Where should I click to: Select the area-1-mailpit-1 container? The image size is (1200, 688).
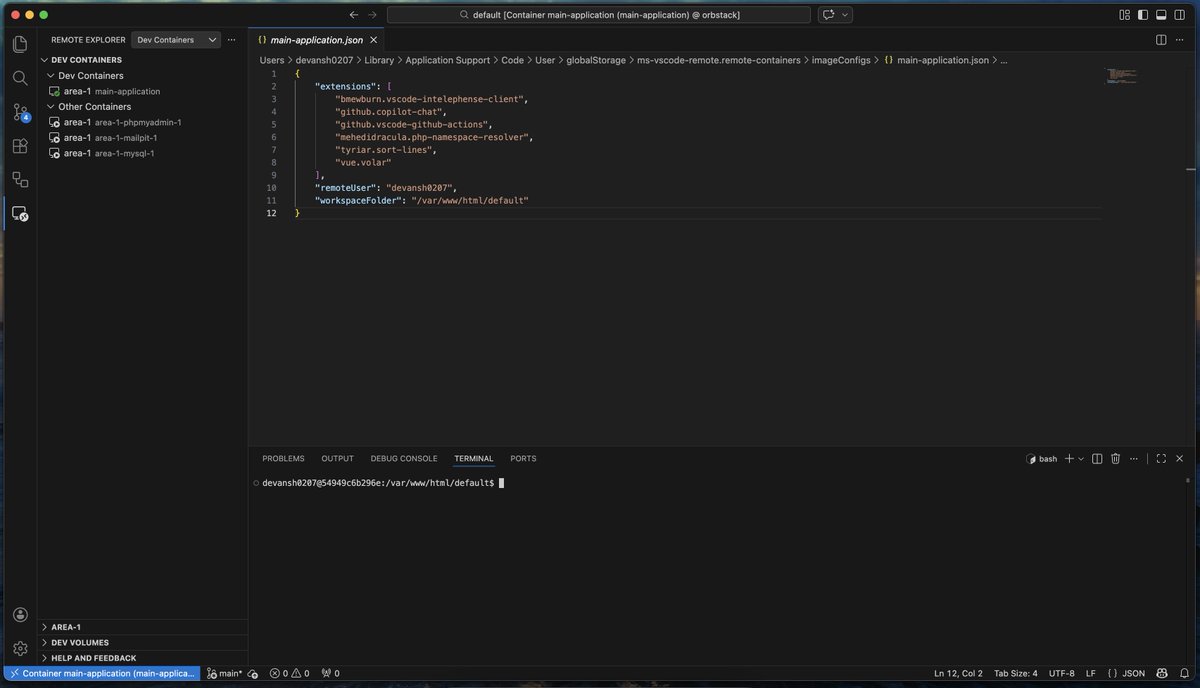[x=143, y=138]
